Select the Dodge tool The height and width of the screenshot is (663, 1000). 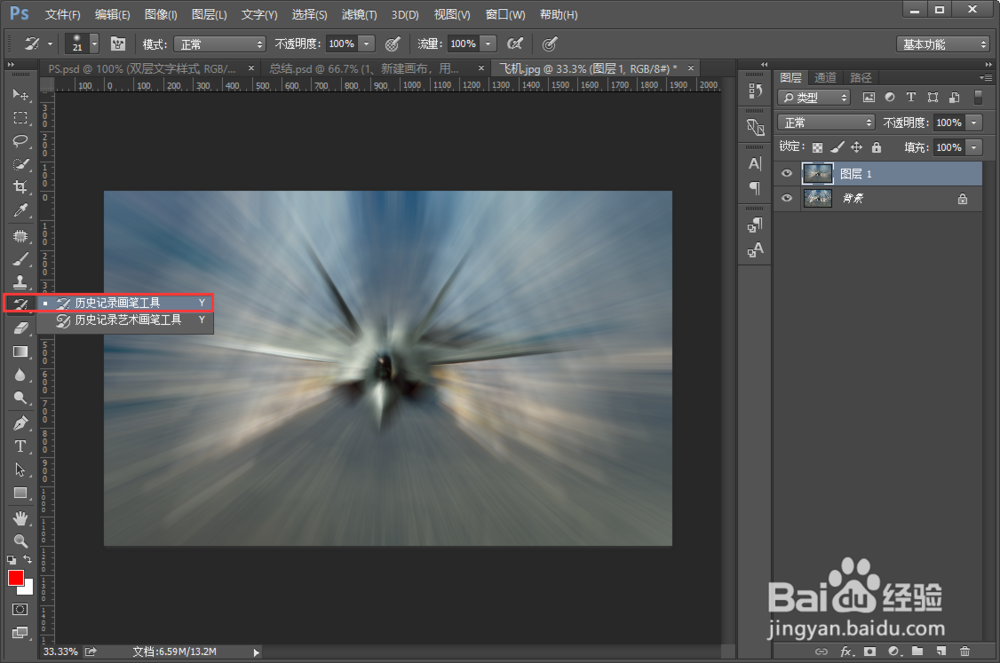[x=20, y=398]
